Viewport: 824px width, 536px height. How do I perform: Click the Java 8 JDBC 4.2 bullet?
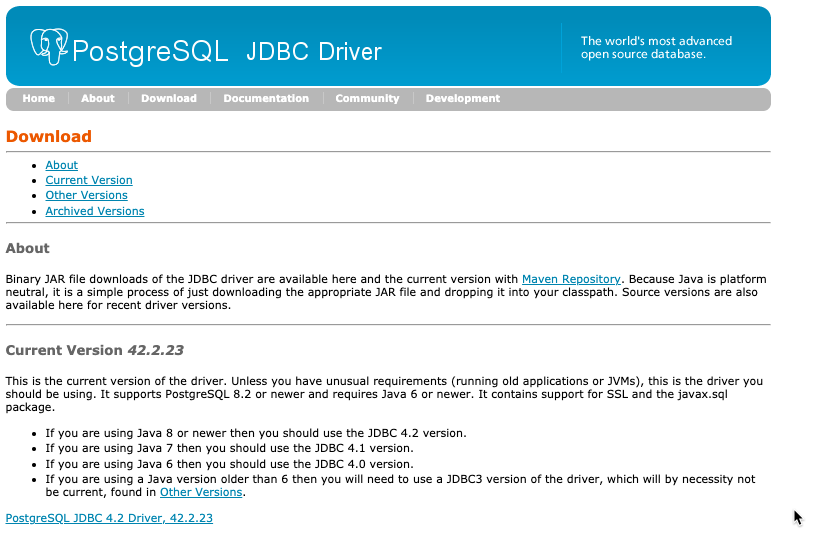(256, 433)
